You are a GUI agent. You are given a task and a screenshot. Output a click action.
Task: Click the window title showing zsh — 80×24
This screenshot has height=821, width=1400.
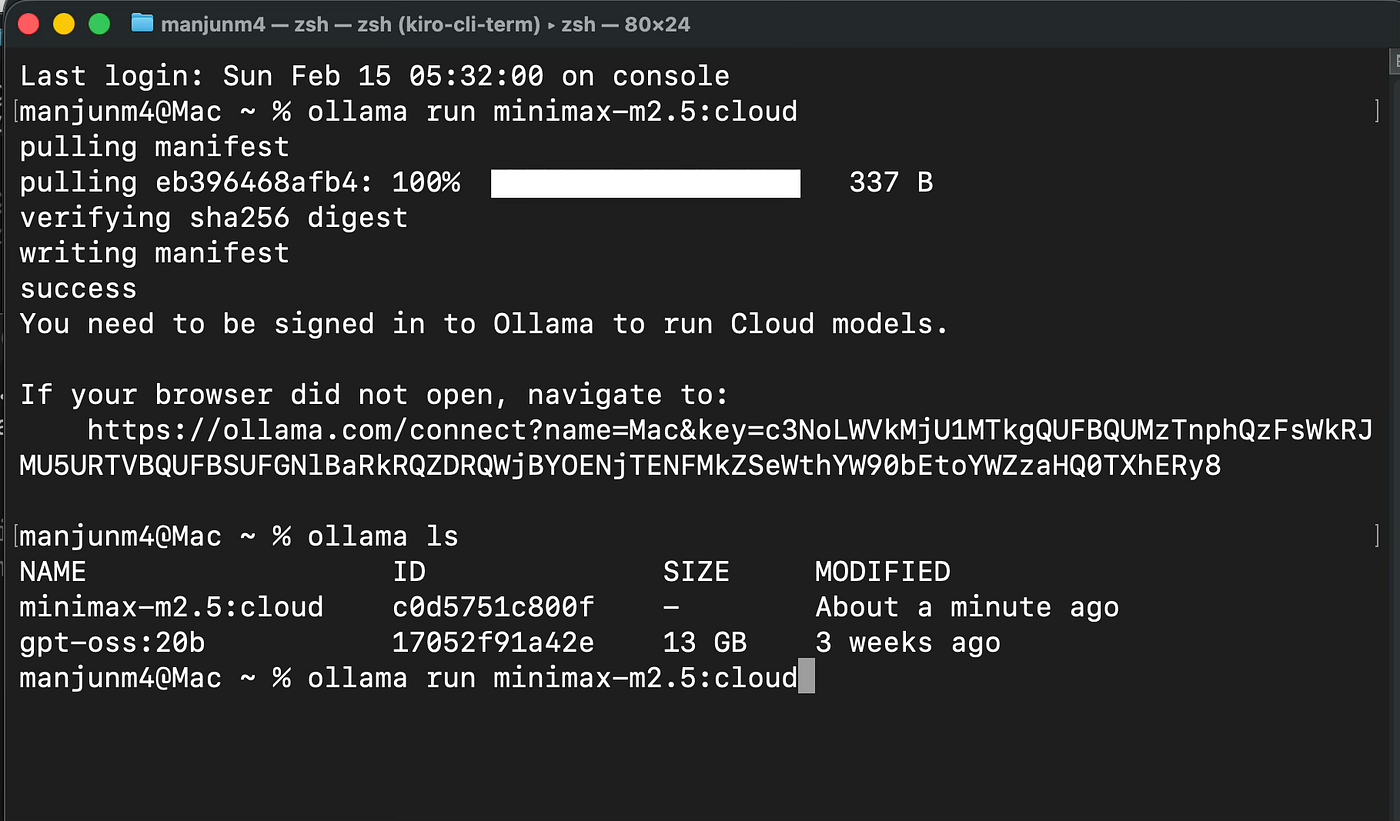pyautogui.click(x=420, y=24)
